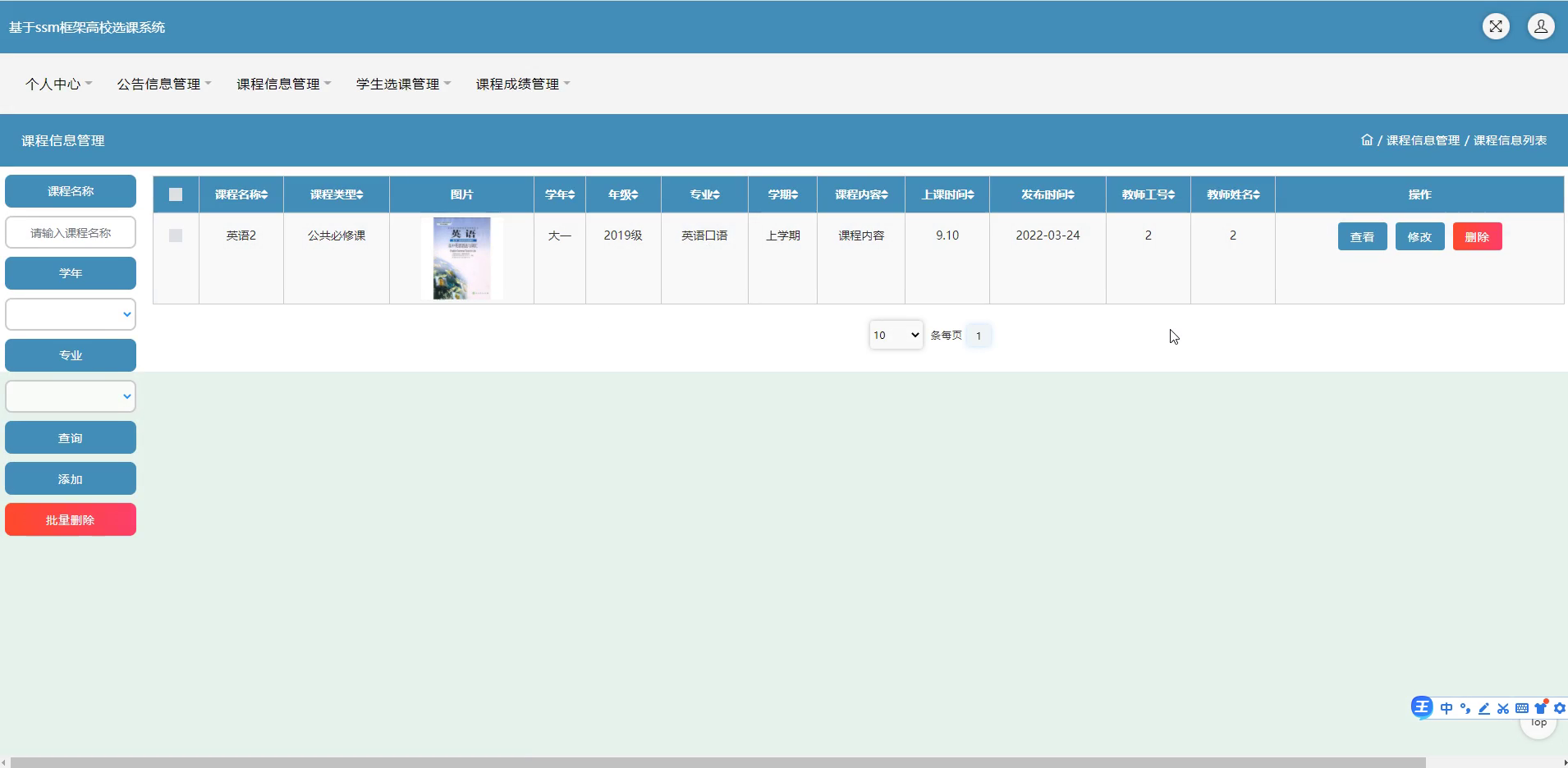Open IME soft keyboard icon

(1522, 708)
